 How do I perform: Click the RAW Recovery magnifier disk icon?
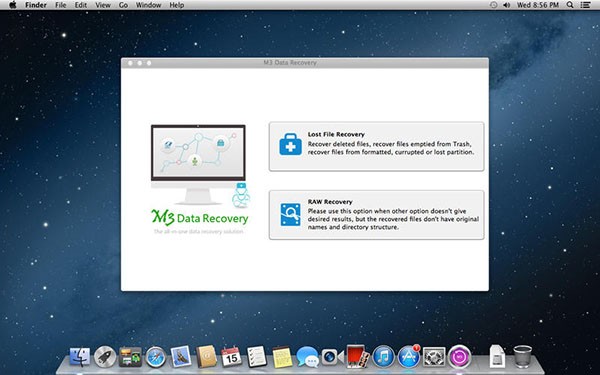click(x=290, y=215)
